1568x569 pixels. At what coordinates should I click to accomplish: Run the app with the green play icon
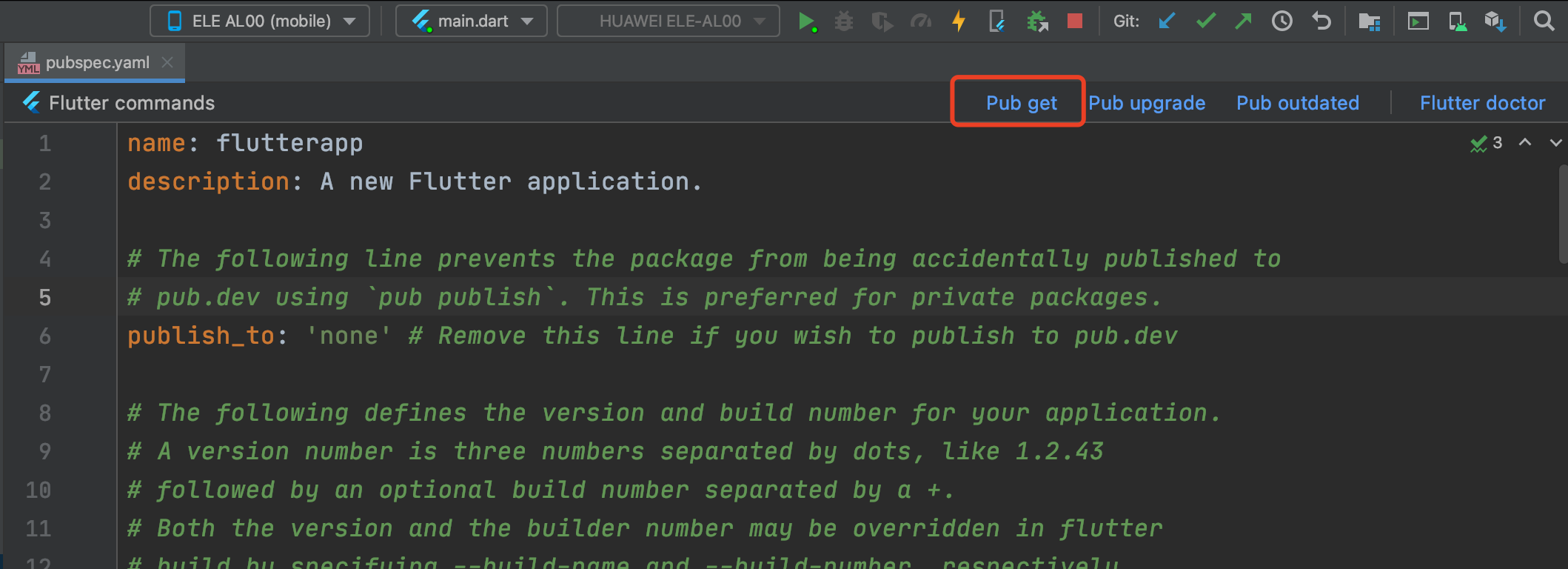pos(807,21)
